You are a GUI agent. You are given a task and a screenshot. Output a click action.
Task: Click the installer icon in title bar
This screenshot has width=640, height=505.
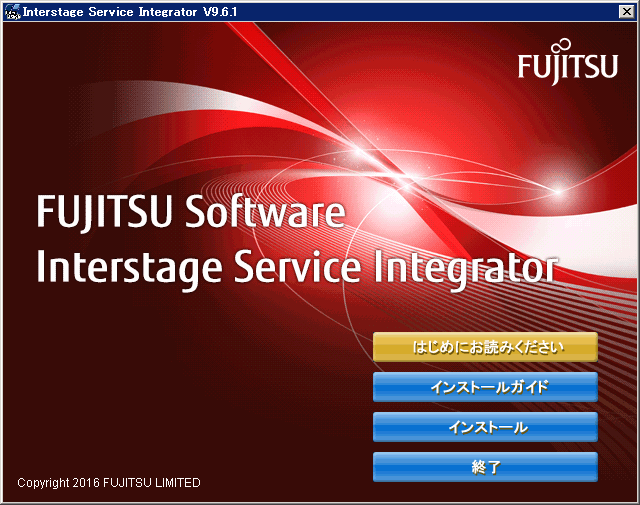[x=12, y=12]
